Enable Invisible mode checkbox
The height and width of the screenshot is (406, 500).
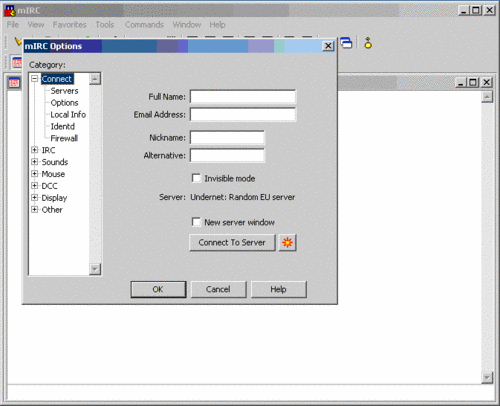pyautogui.click(x=196, y=178)
